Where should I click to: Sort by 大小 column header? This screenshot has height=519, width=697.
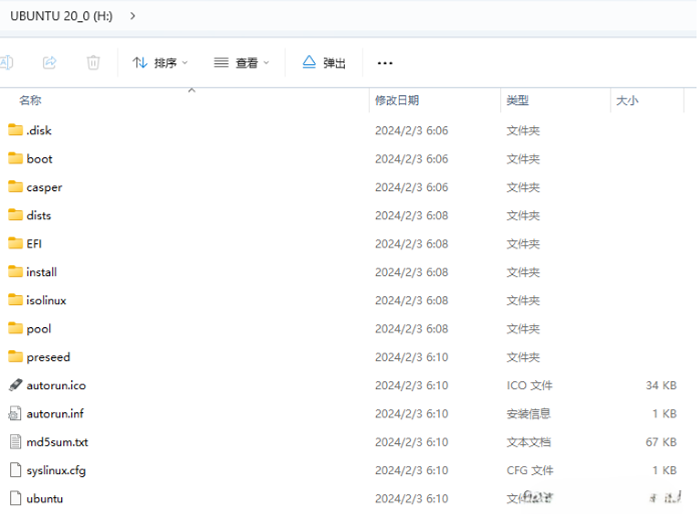coord(627,100)
